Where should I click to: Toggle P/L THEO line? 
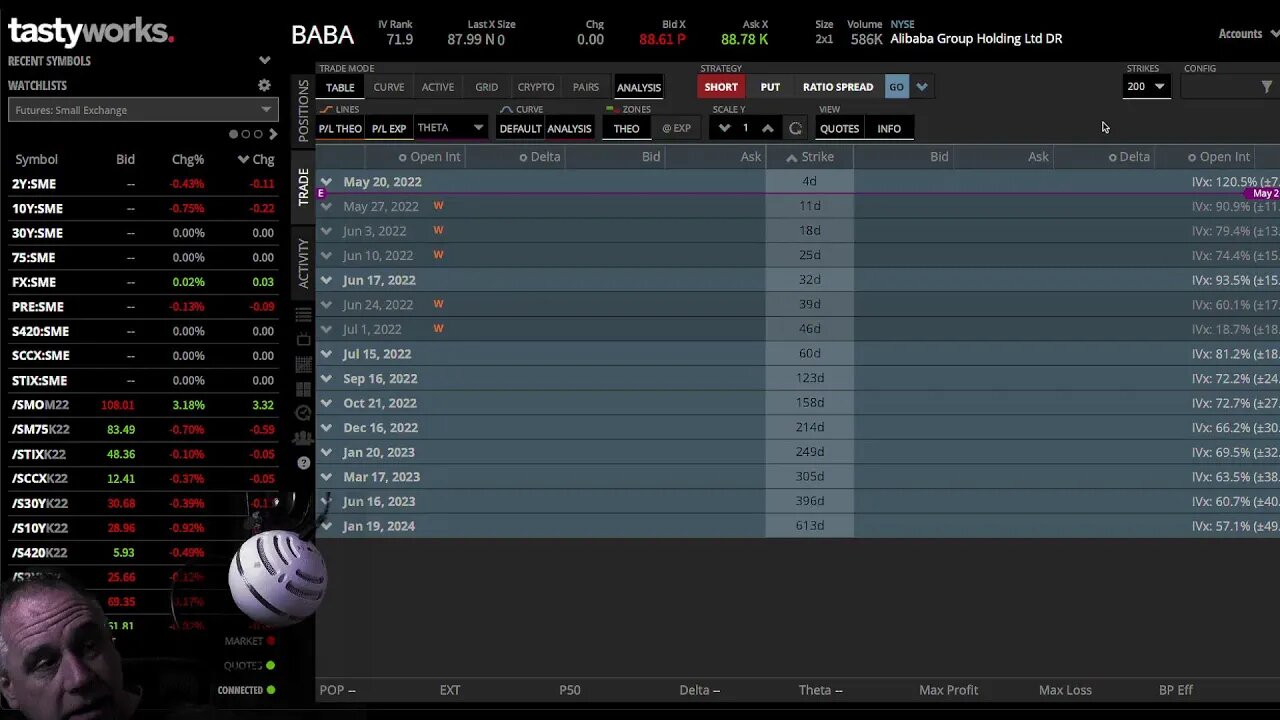pyautogui.click(x=340, y=128)
